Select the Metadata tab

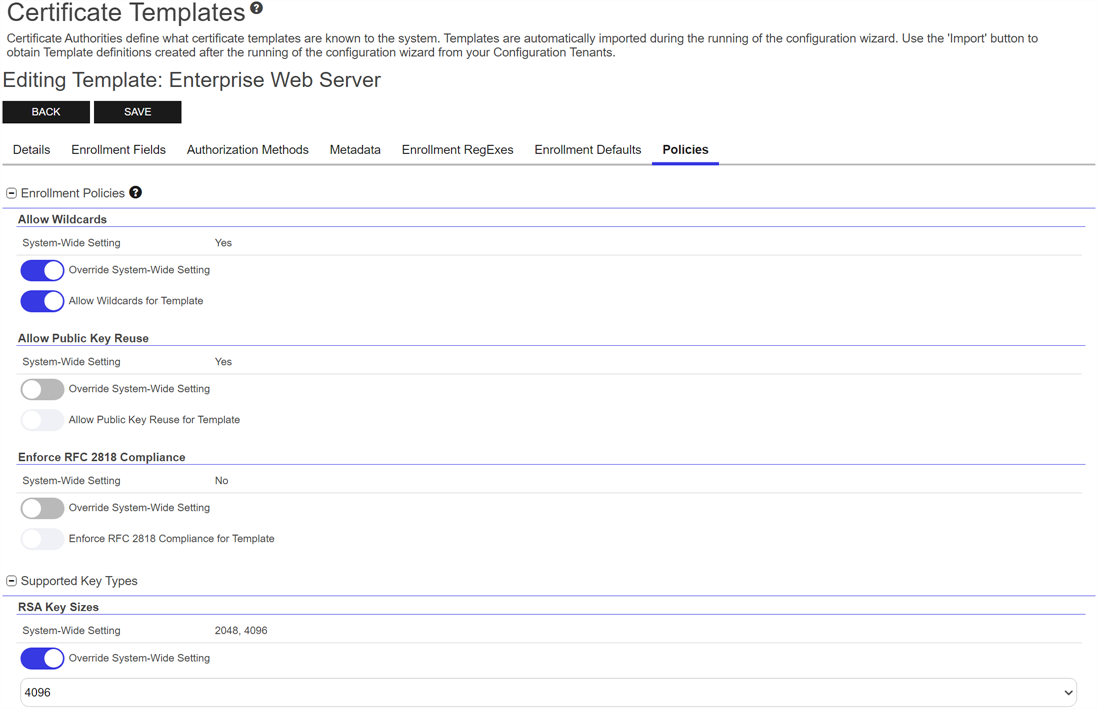(x=355, y=150)
